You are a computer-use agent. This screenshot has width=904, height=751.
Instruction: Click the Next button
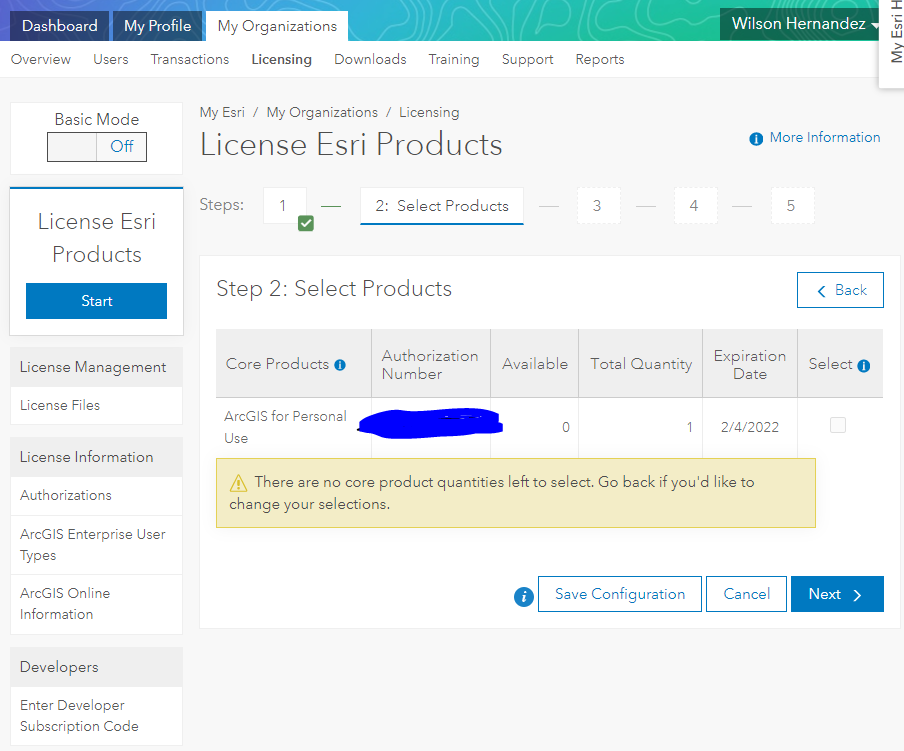coord(837,594)
